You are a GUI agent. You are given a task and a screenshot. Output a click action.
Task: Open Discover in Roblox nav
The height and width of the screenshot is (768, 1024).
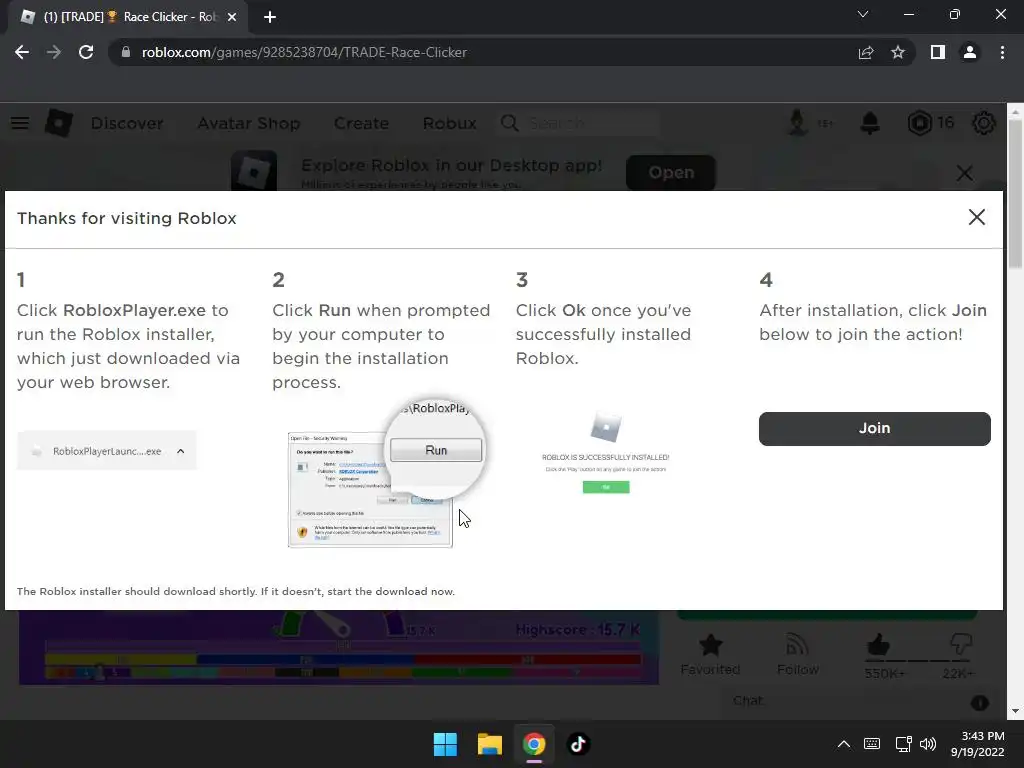tap(127, 123)
